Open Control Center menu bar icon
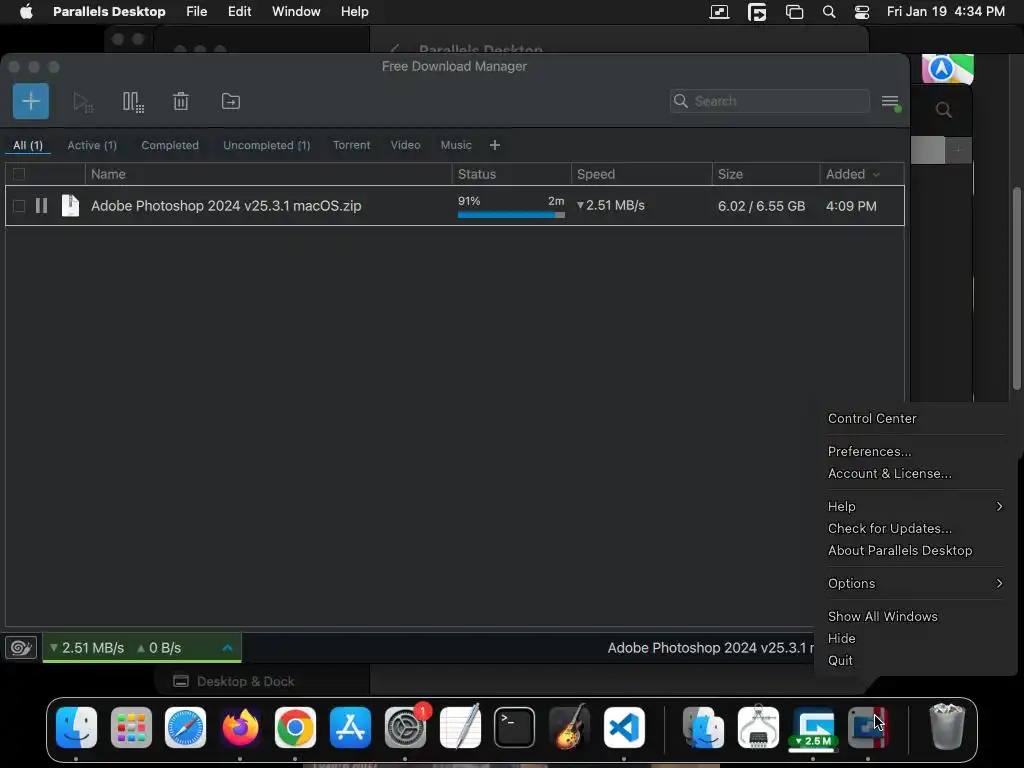Viewport: 1024px width, 768px height. pos(862,12)
